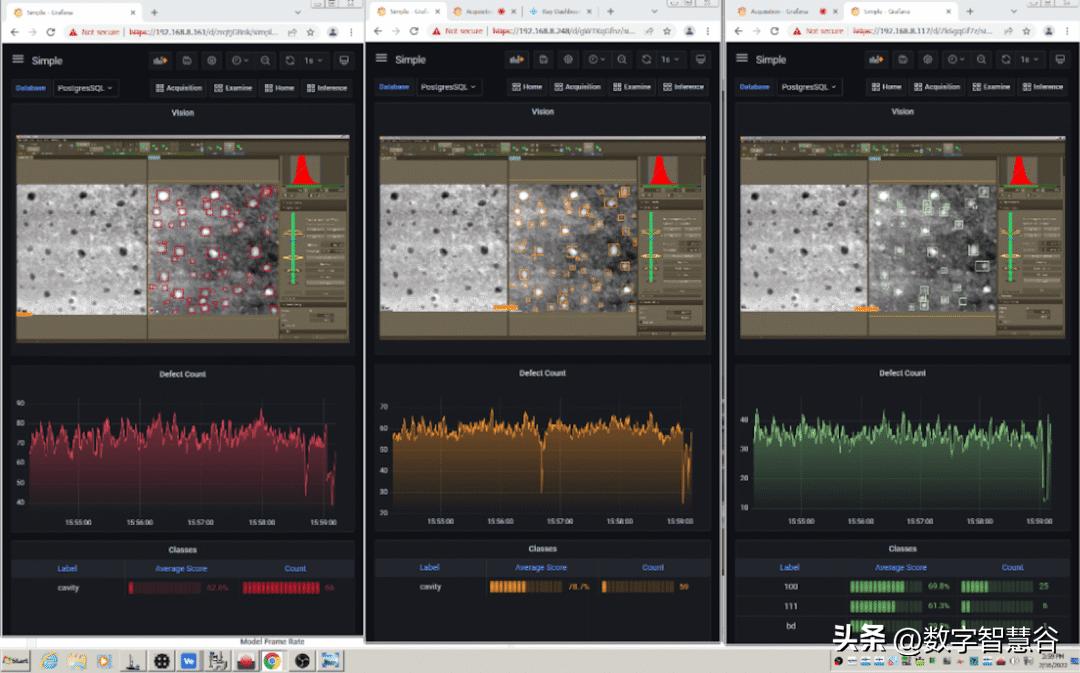Open Inference dashboard link in the middle window
1080x673 pixels.
click(684, 87)
